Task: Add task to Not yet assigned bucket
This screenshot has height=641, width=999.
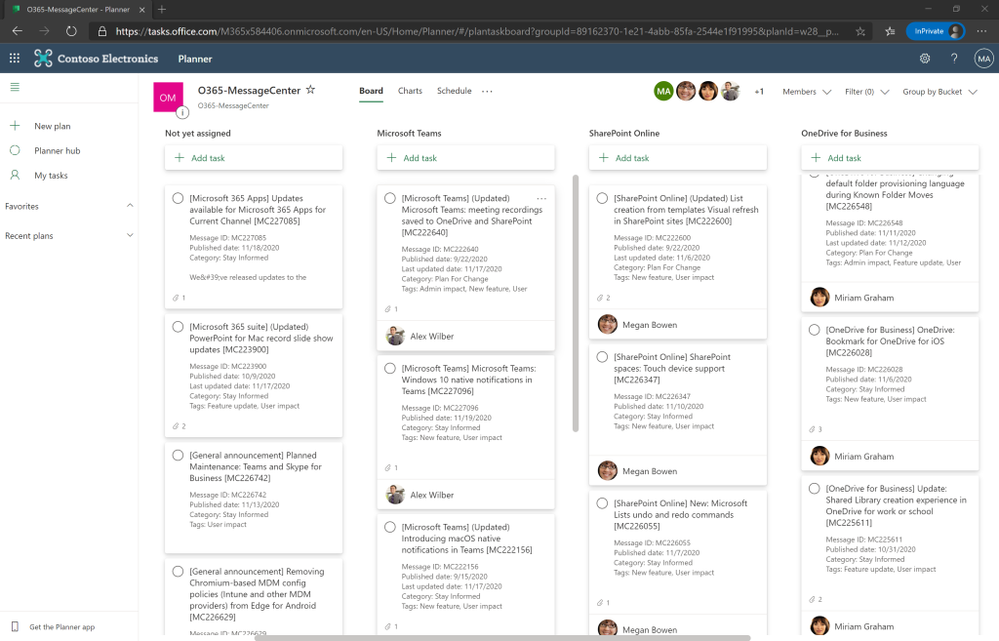Action: (254, 158)
